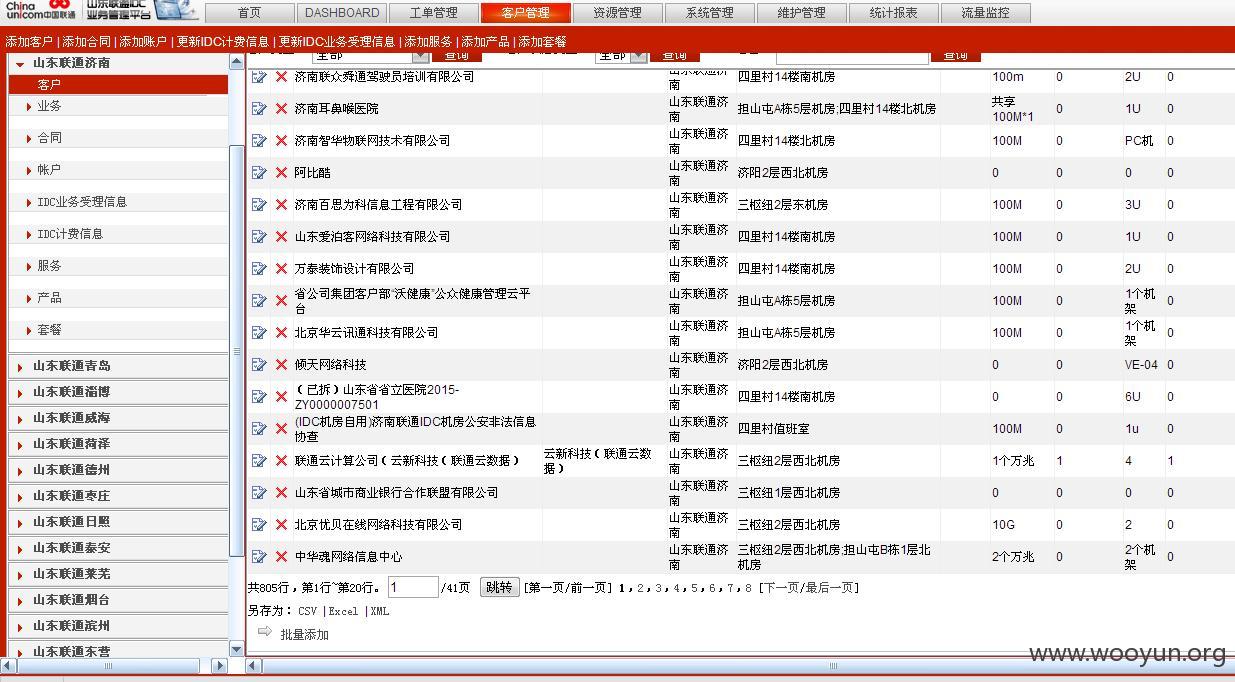Expand the 业务 tree item
Screen dimensions: 1235x682
pyautogui.click(x=29, y=106)
